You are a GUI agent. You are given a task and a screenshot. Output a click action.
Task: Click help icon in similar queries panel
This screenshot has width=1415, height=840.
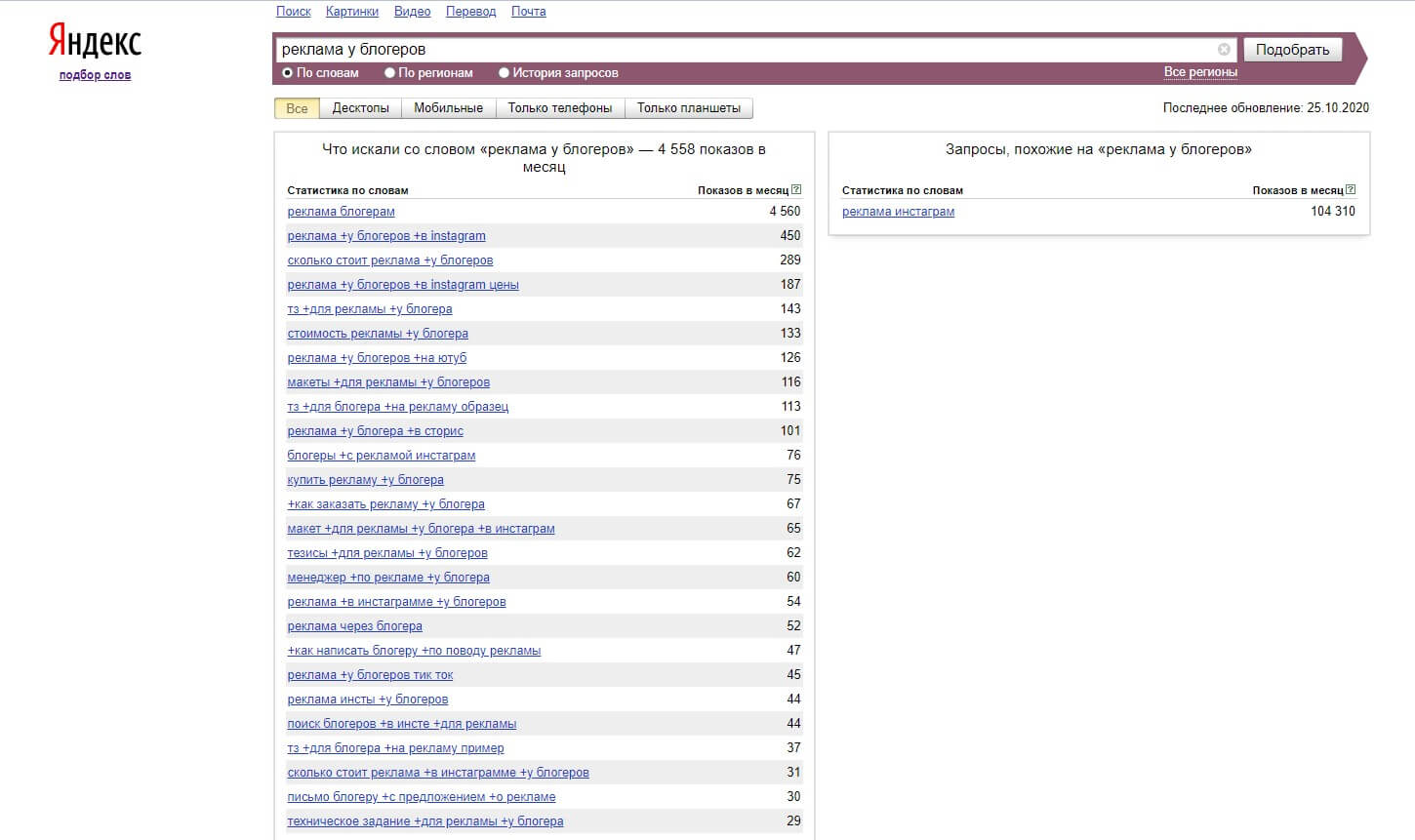coord(1351,190)
